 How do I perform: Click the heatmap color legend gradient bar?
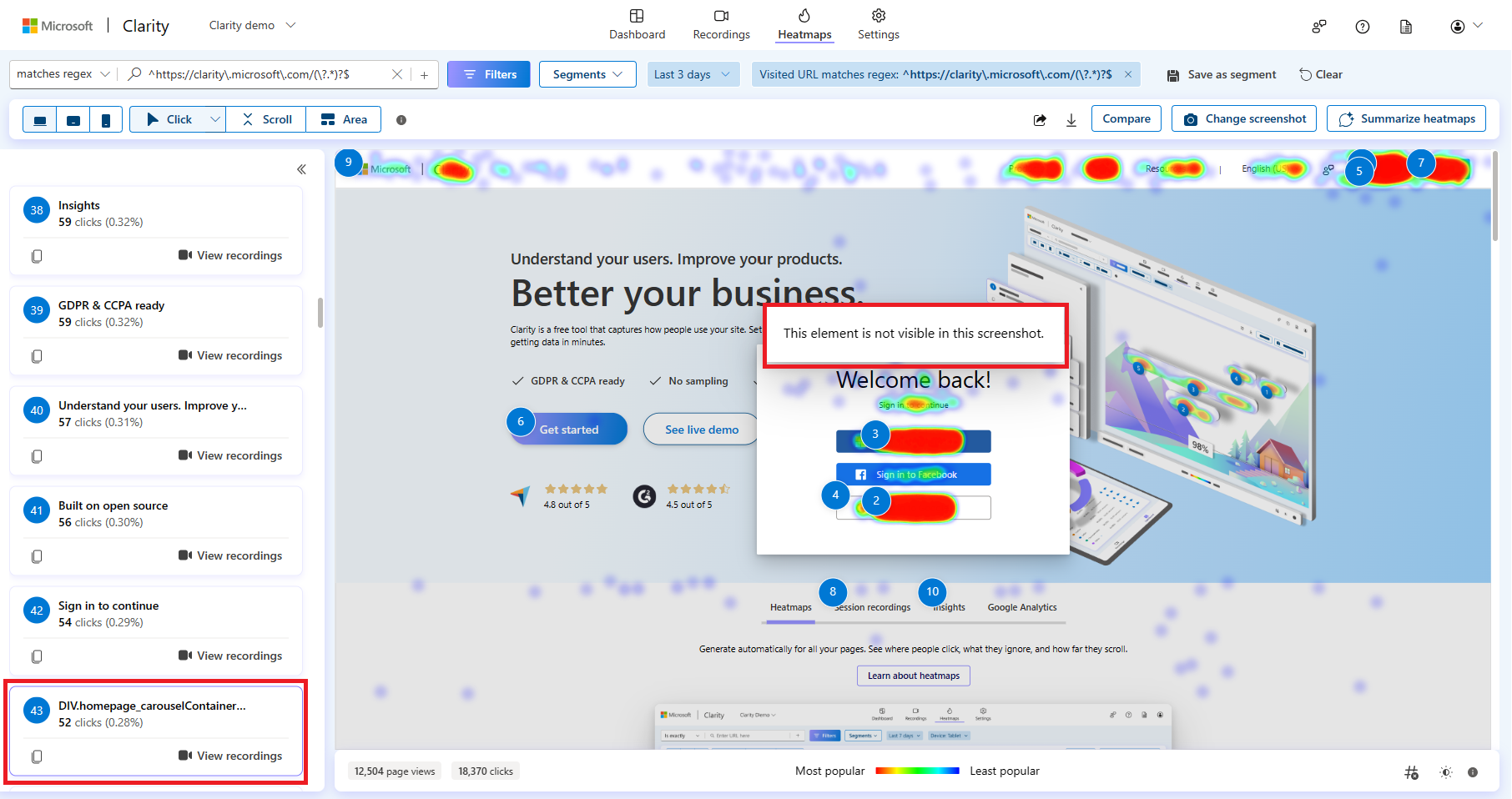pos(917,771)
